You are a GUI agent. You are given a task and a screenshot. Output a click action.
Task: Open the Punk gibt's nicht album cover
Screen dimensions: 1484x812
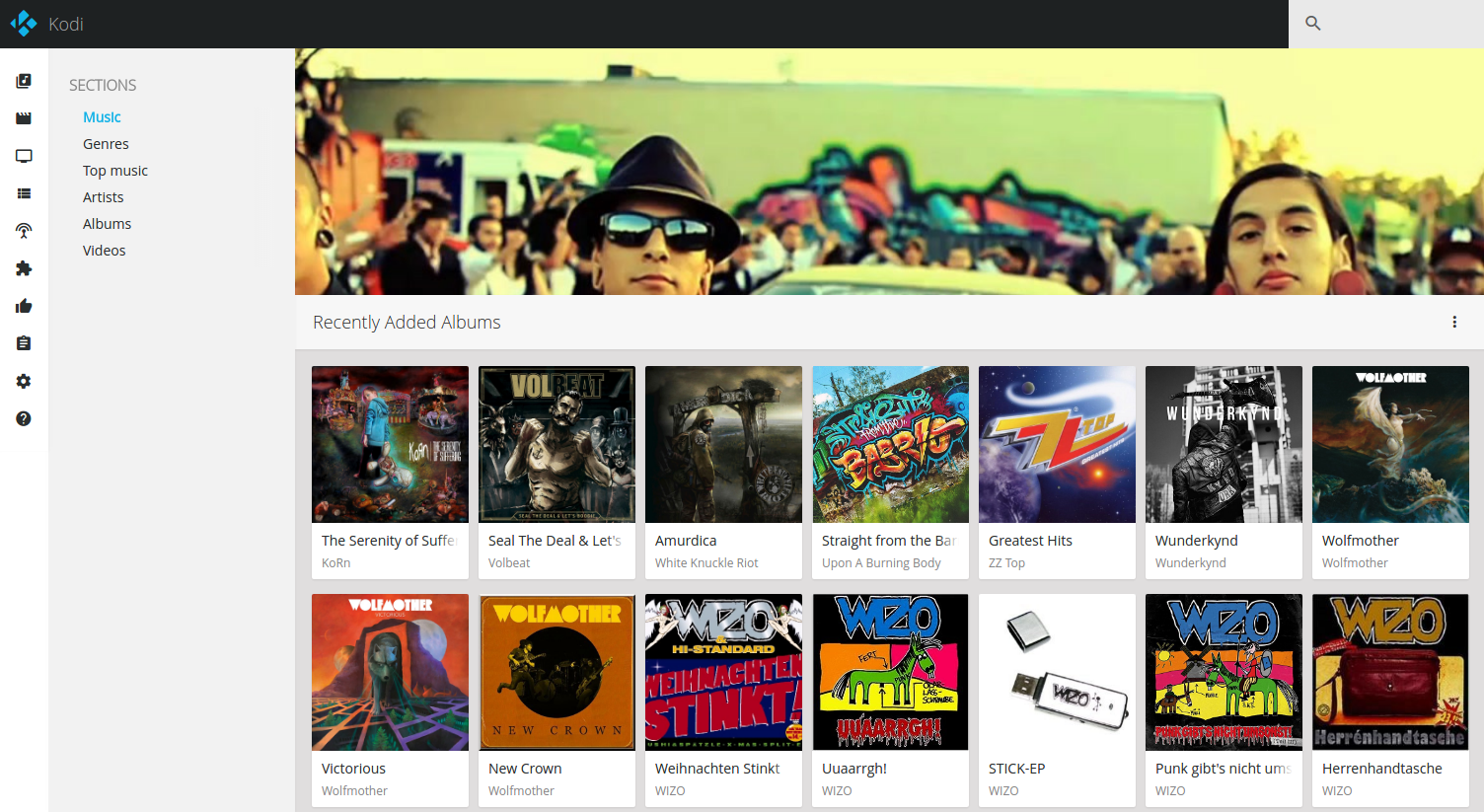pos(1224,672)
